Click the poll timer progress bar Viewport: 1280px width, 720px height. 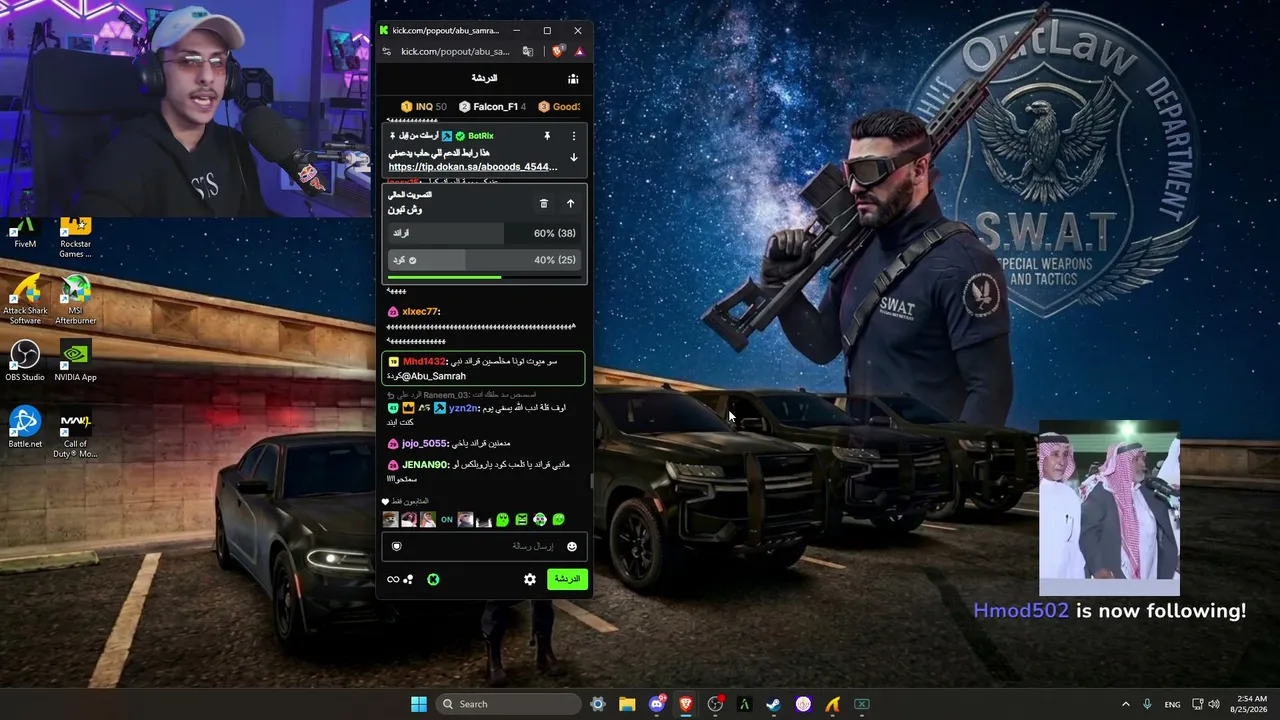coord(484,277)
